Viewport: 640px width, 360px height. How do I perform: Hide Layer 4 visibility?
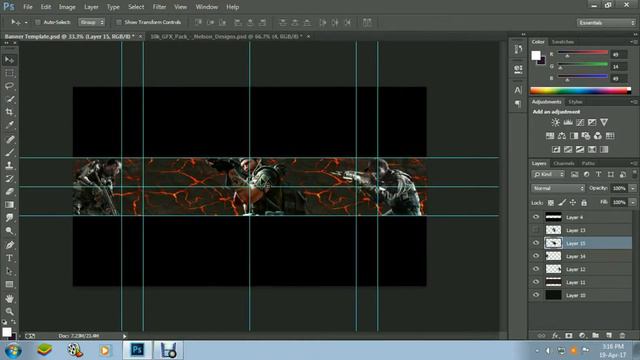click(536, 217)
